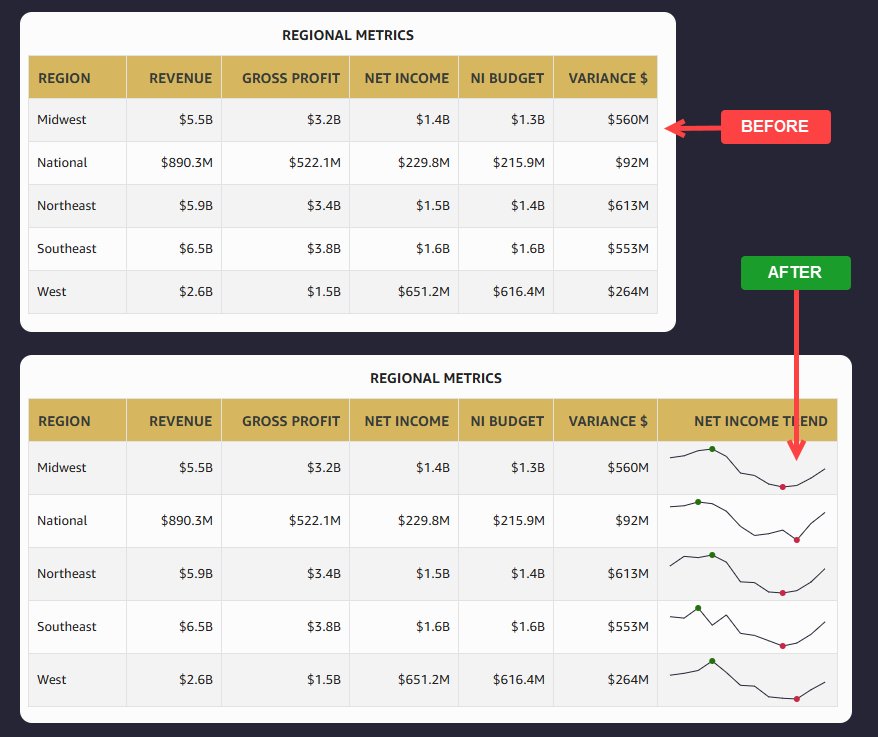Click West variance $264M in lower table
This screenshot has height=737, width=878.
pyautogui.click(x=628, y=680)
